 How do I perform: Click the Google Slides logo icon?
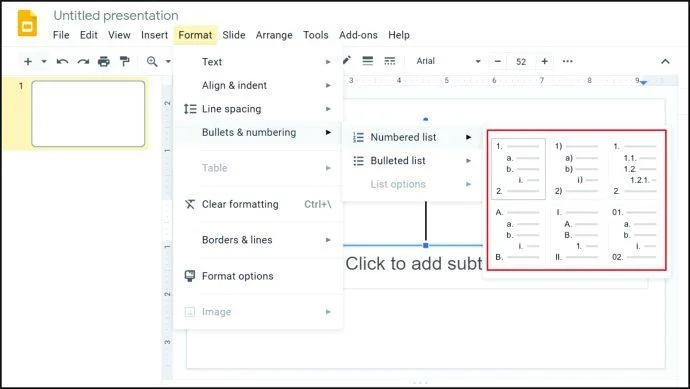[27, 23]
